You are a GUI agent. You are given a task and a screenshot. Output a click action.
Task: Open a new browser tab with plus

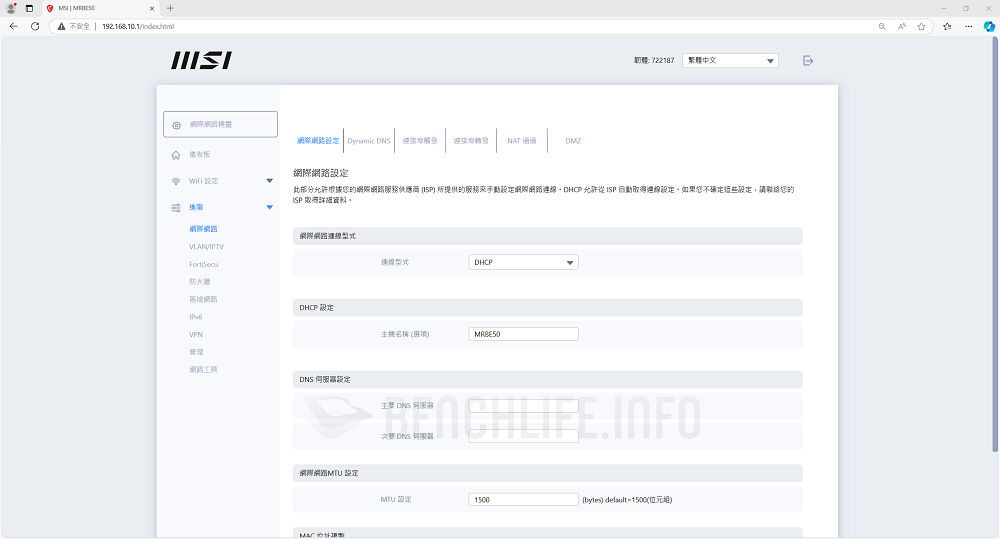[x=170, y=8]
